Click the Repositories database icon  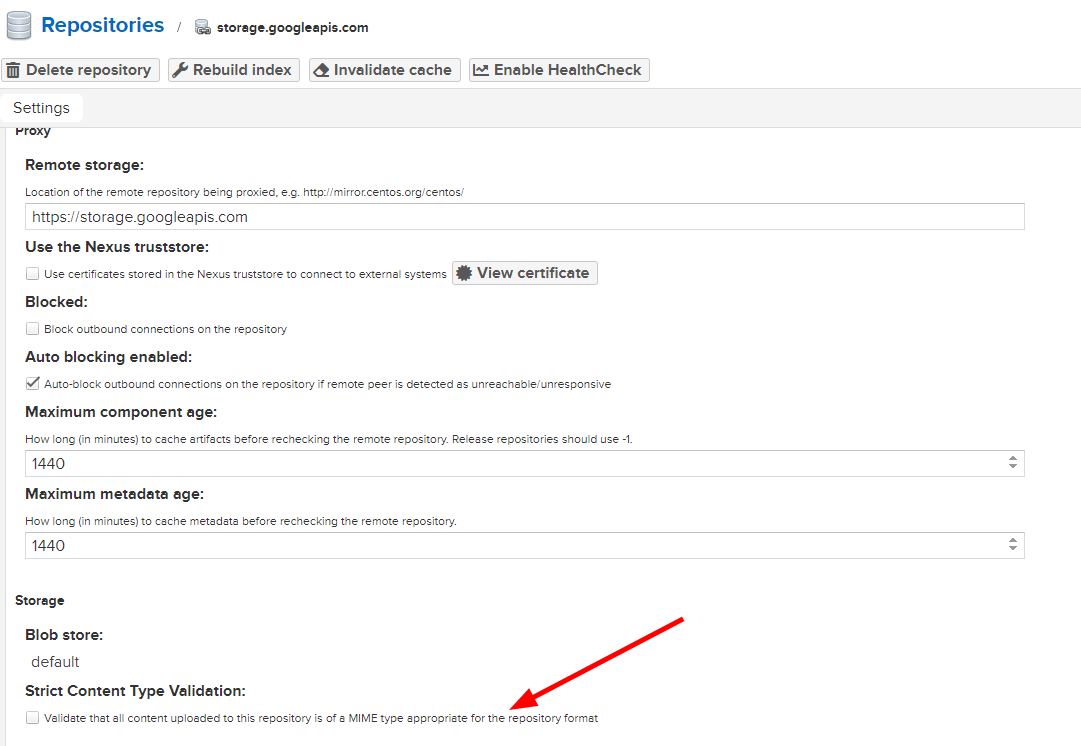pyautogui.click(x=19, y=26)
